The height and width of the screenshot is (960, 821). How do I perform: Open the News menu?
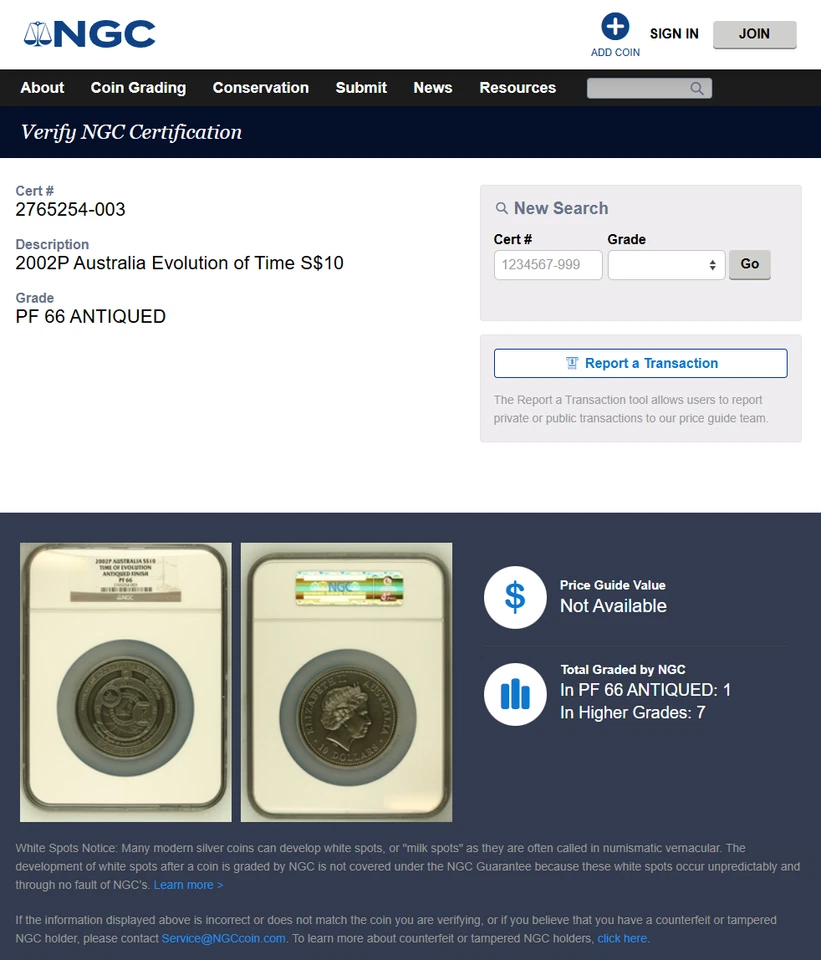coord(433,88)
